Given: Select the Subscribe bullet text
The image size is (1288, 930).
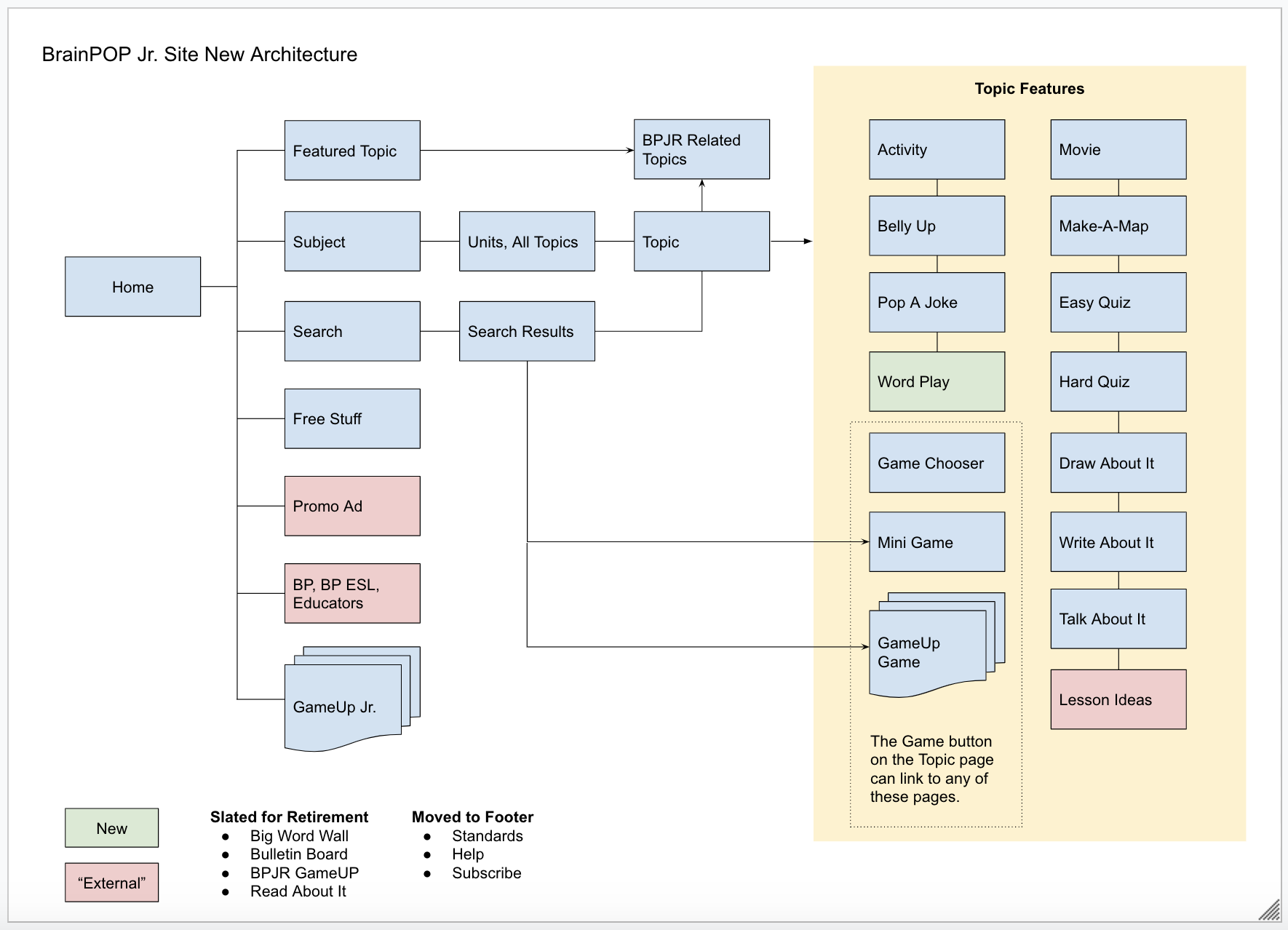Looking at the screenshot, I should (x=486, y=873).
